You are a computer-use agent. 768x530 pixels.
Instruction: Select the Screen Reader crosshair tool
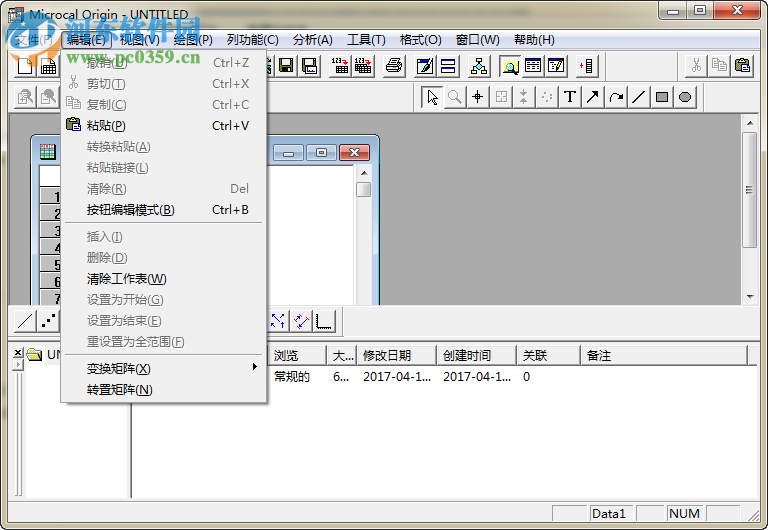pyautogui.click(x=478, y=97)
